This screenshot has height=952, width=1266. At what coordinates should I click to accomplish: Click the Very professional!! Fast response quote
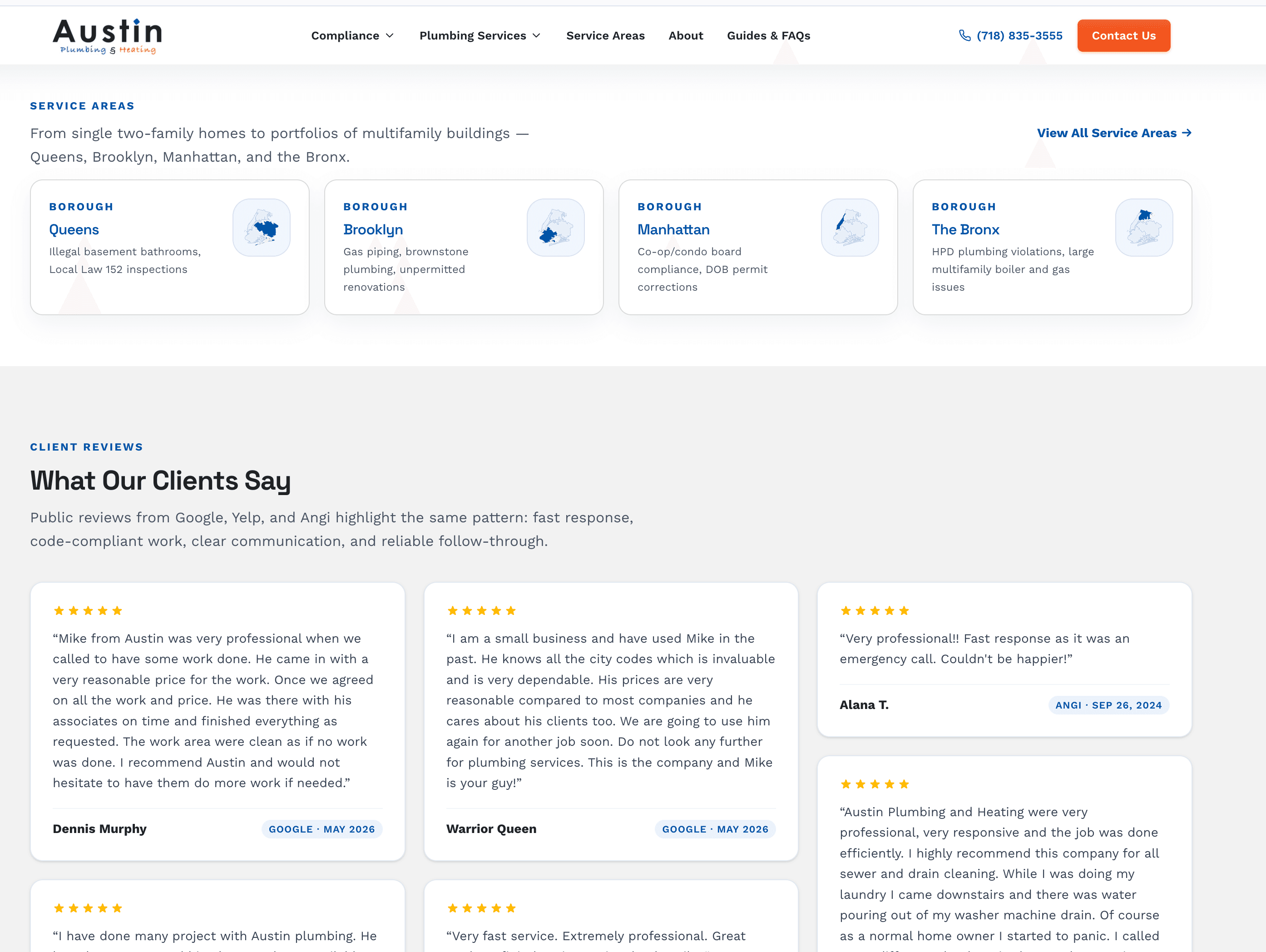(984, 649)
